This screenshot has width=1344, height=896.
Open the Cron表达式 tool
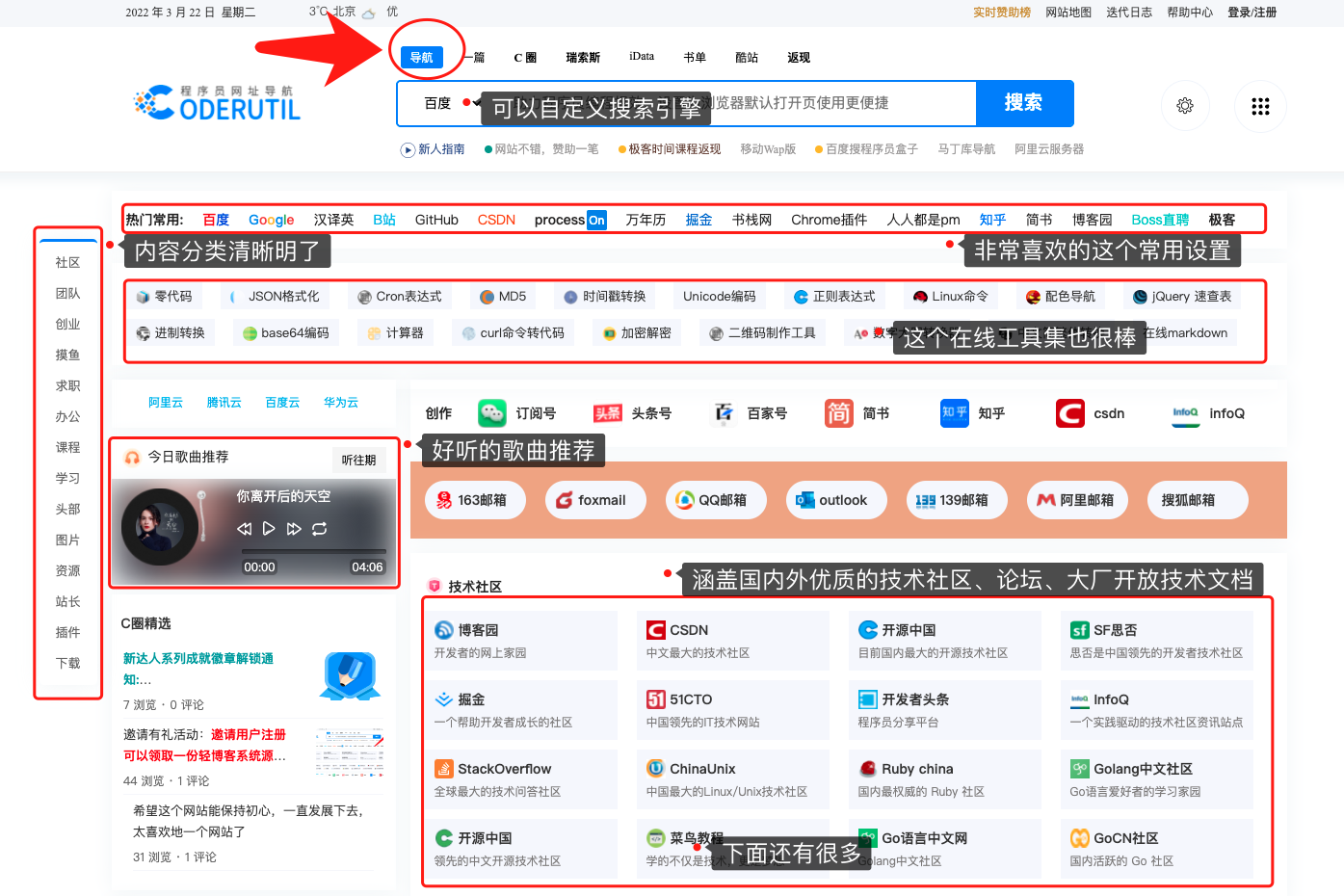(399, 297)
